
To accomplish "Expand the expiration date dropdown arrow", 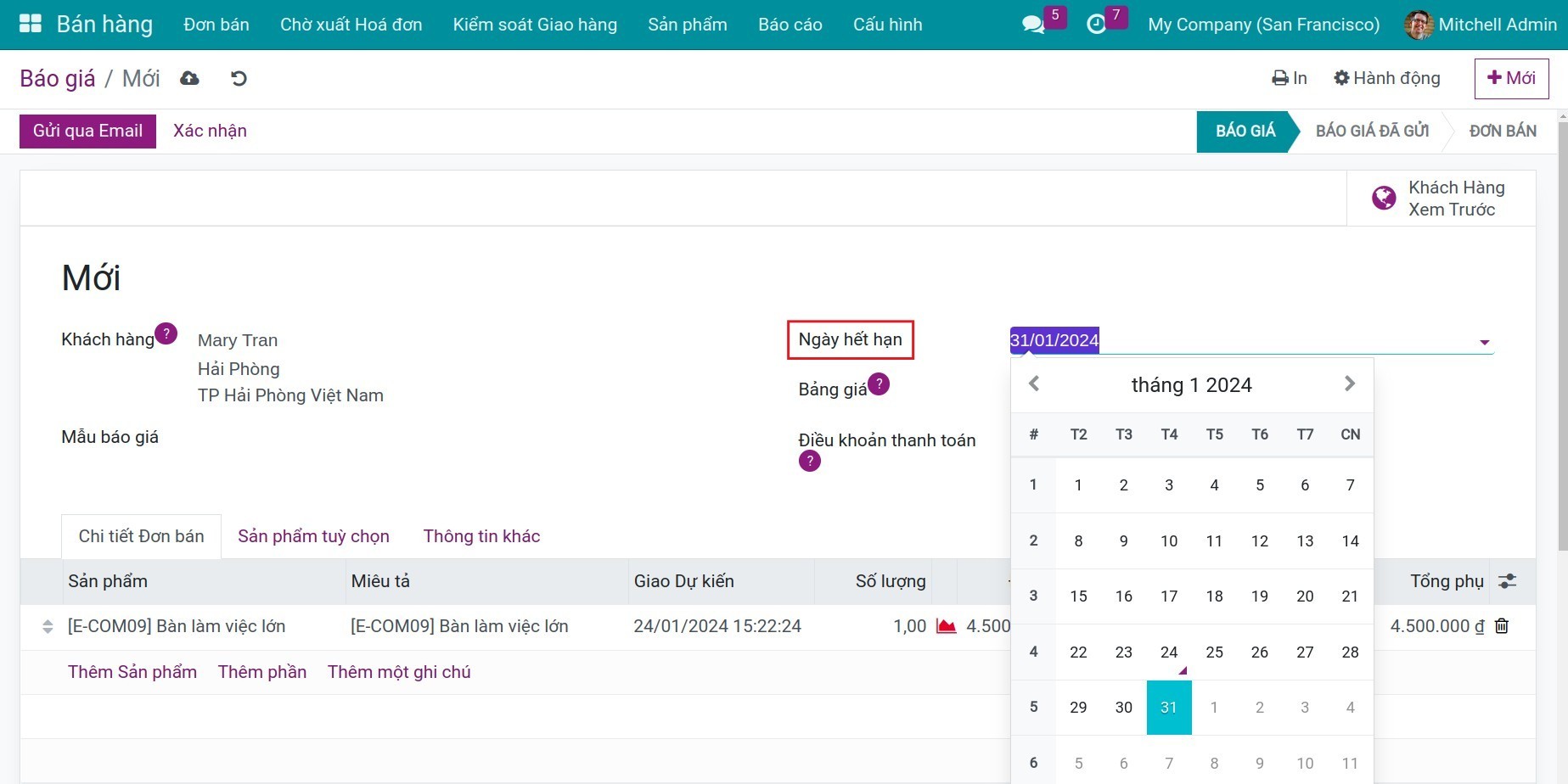I will click(x=1484, y=342).
